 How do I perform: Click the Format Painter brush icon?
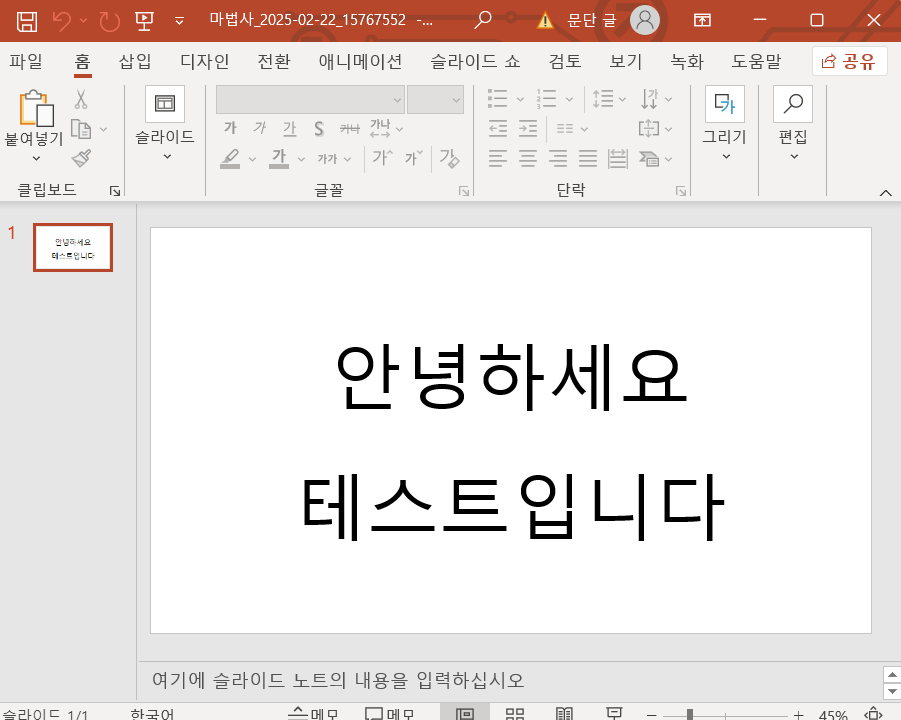click(81, 158)
